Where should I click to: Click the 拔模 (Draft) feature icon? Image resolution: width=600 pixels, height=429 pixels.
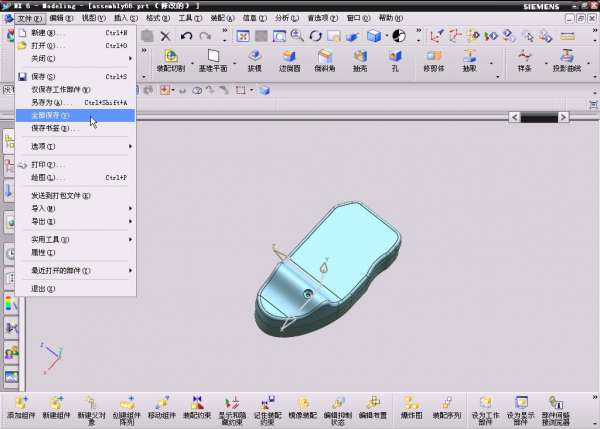(254, 60)
